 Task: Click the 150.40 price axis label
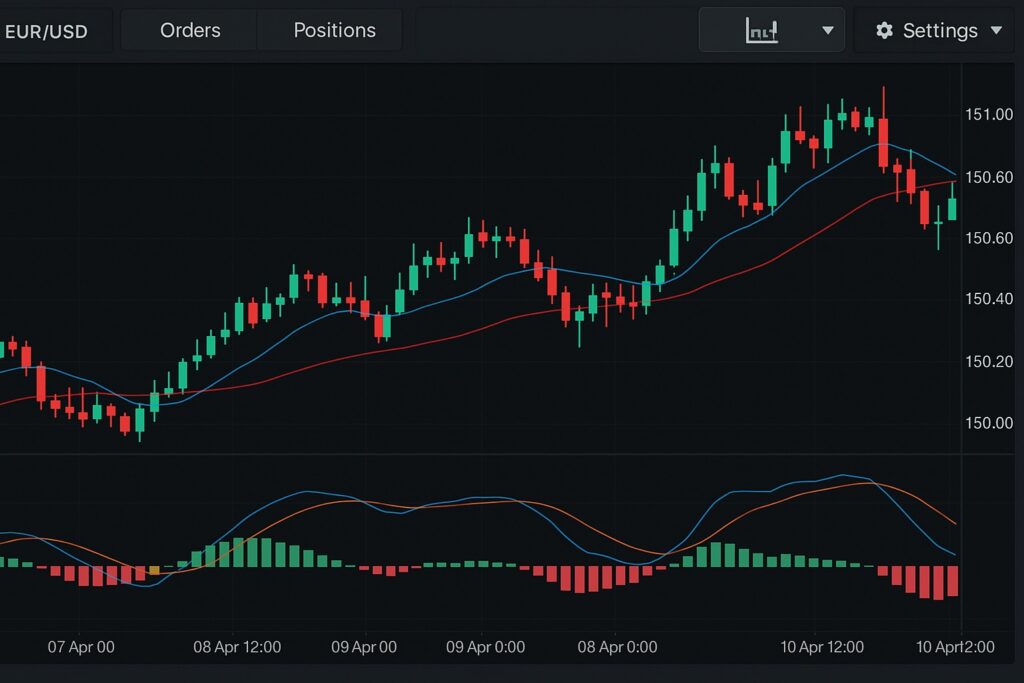pyautogui.click(x=989, y=299)
